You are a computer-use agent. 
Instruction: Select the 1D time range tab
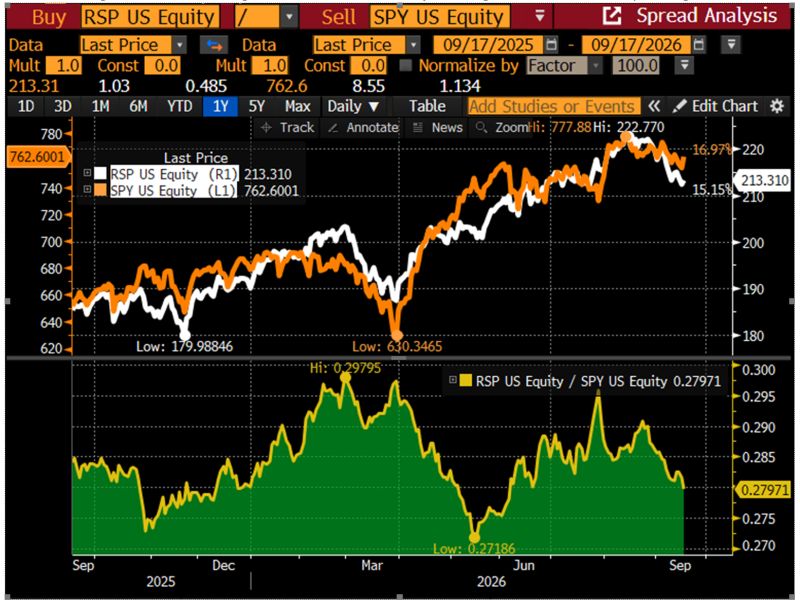point(26,106)
